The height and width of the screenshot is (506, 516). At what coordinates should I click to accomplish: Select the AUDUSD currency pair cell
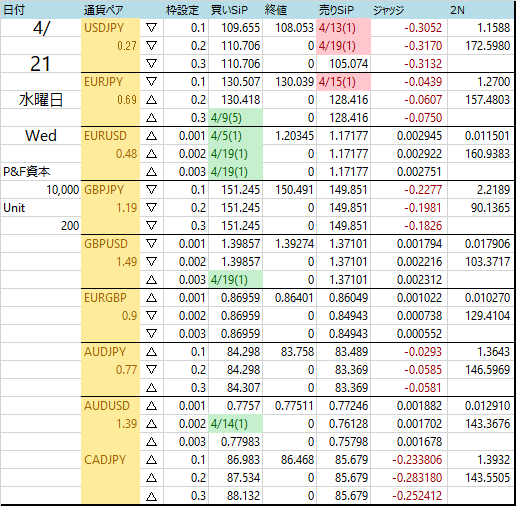(x=111, y=406)
